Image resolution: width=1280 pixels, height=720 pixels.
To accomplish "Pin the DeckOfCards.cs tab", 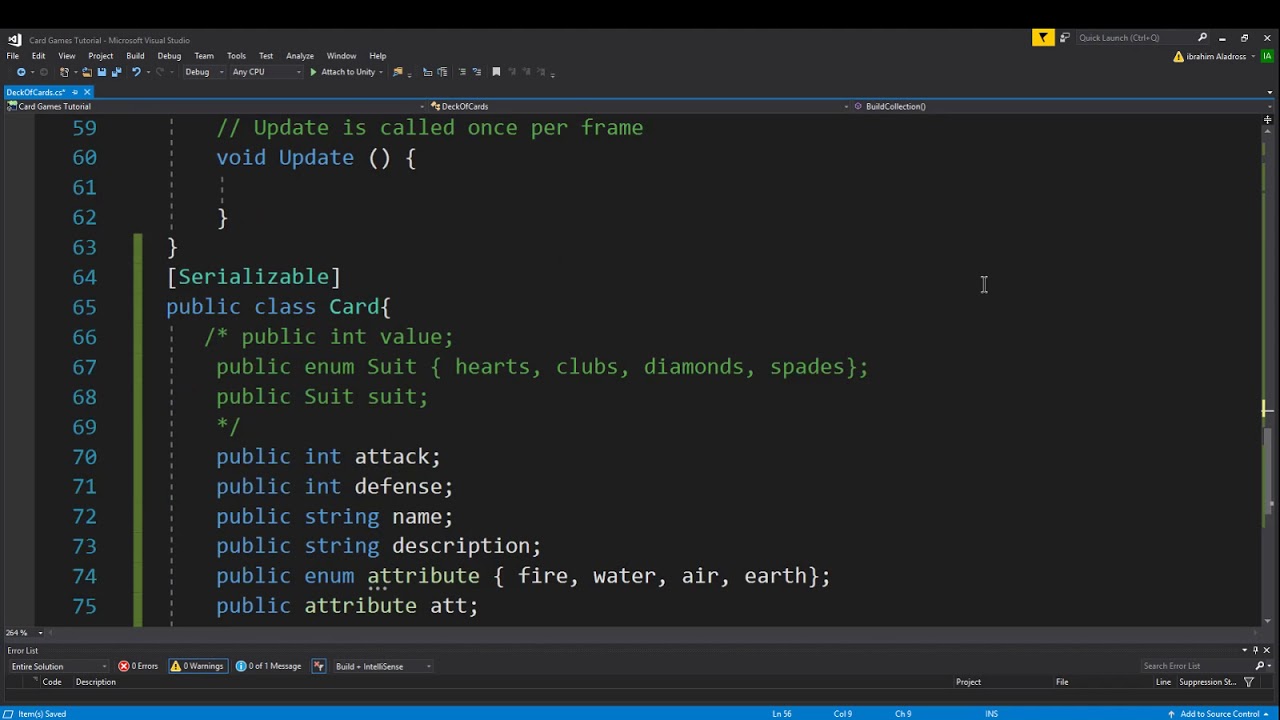I will [x=75, y=92].
